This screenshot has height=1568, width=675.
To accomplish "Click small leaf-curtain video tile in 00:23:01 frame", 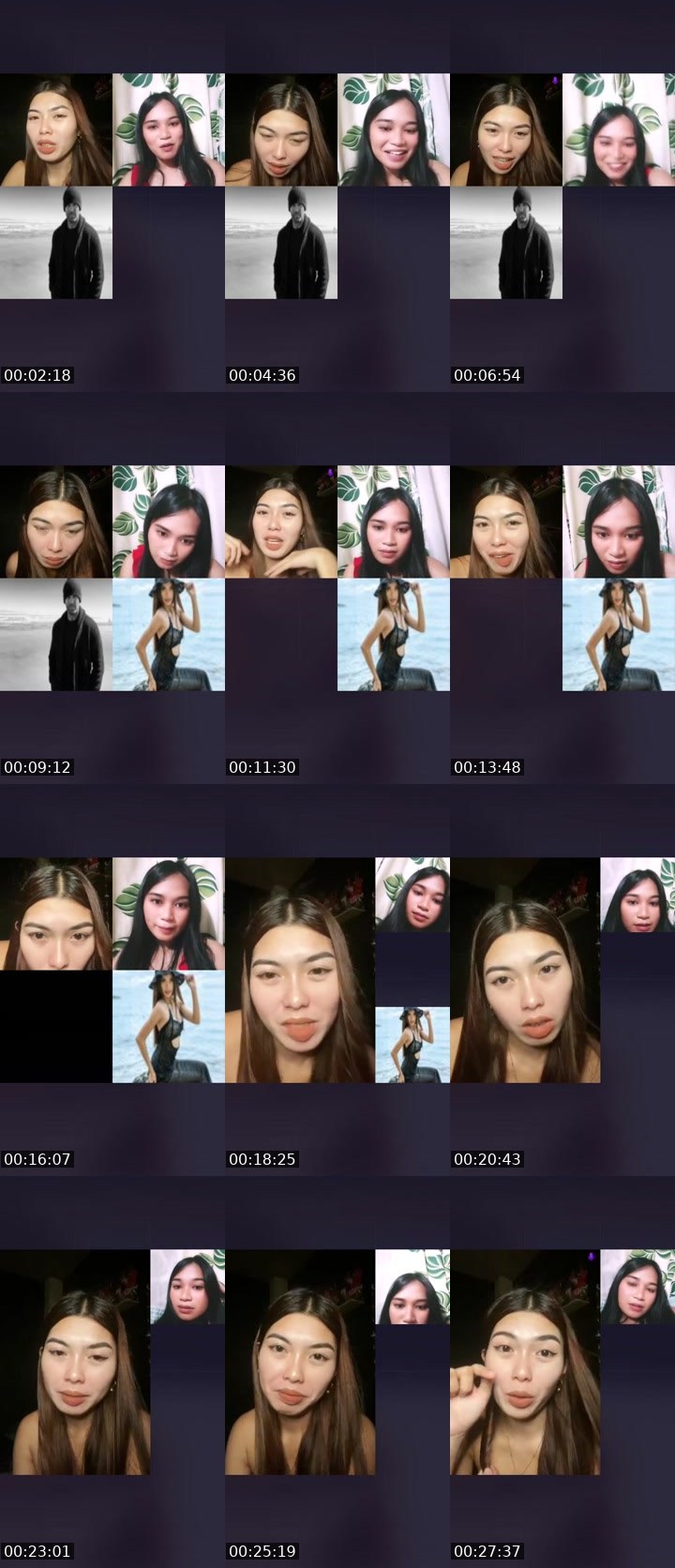I will pos(187,1287).
